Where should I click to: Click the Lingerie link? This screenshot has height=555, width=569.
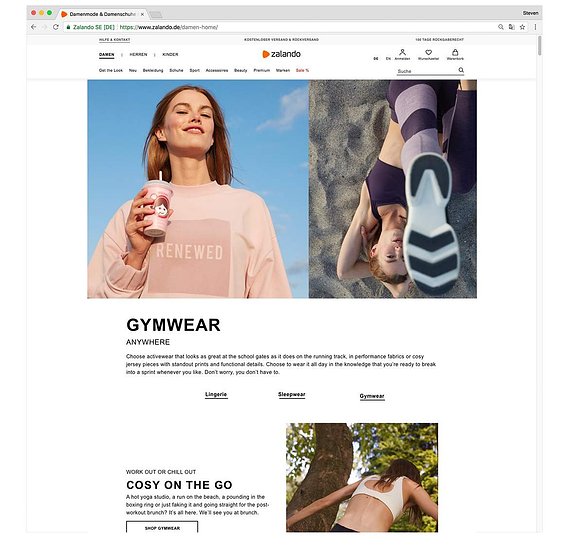point(216,395)
